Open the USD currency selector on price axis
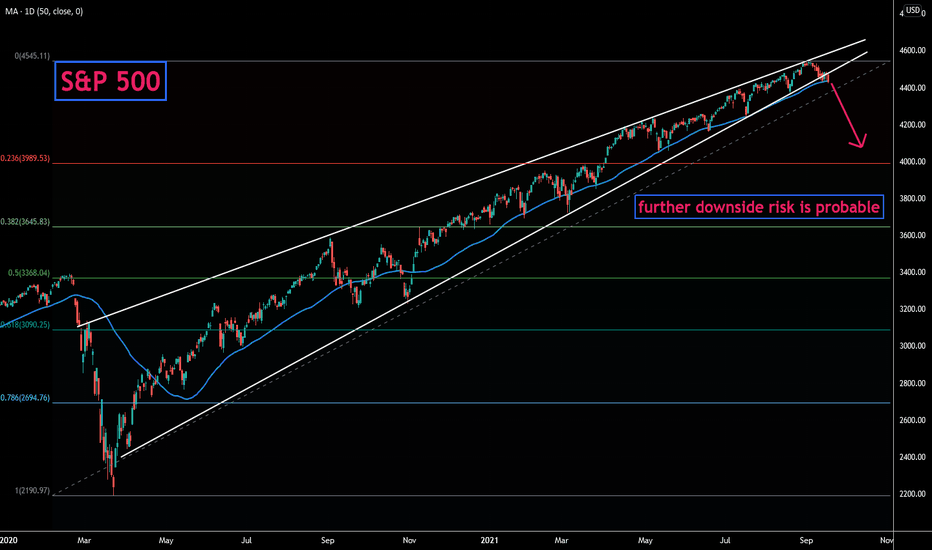The width and height of the screenshot is (932, 550). (913, 11)
